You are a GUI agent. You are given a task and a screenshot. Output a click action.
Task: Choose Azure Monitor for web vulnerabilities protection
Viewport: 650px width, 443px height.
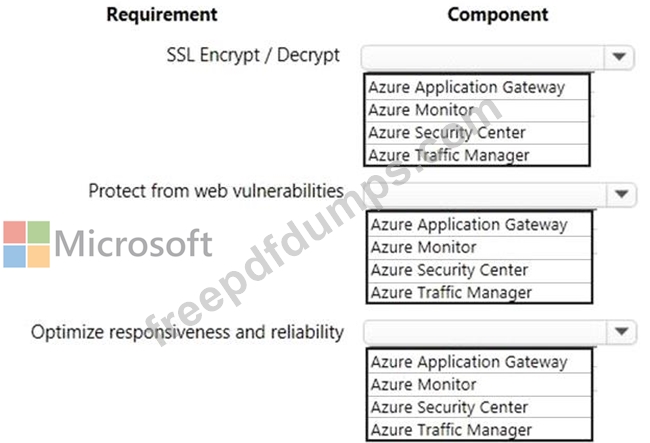pyautogui.click(x=479, y=248)
